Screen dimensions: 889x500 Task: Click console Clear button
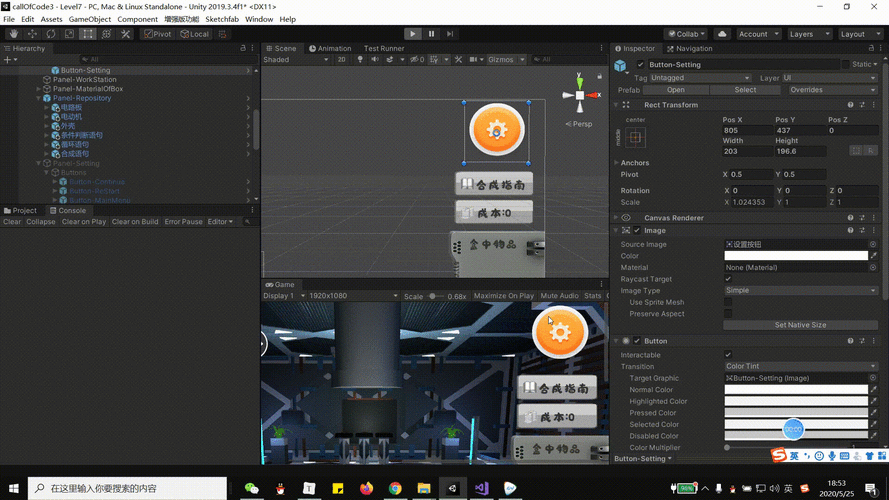coord(12,222)
